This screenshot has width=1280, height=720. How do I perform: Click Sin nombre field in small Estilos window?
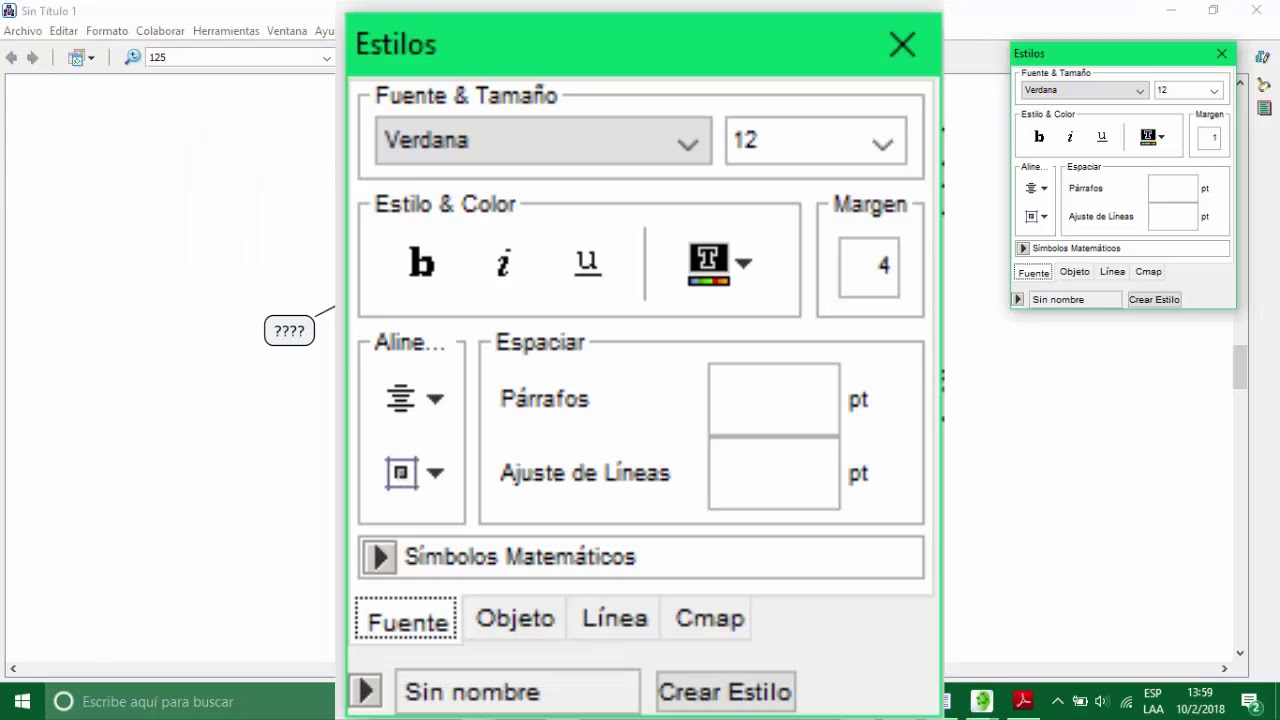[1075, 299]
